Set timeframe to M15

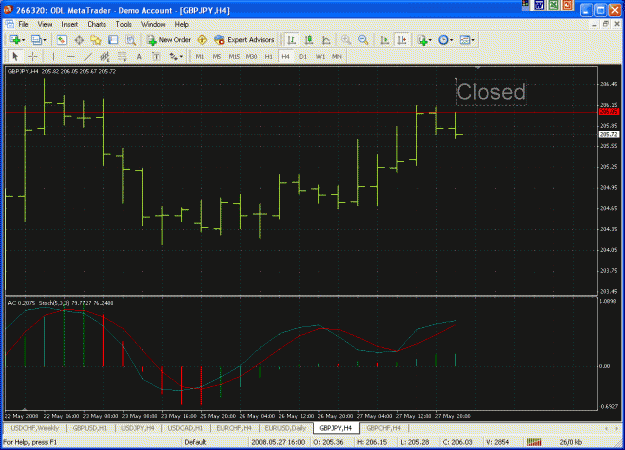point(234,57)
